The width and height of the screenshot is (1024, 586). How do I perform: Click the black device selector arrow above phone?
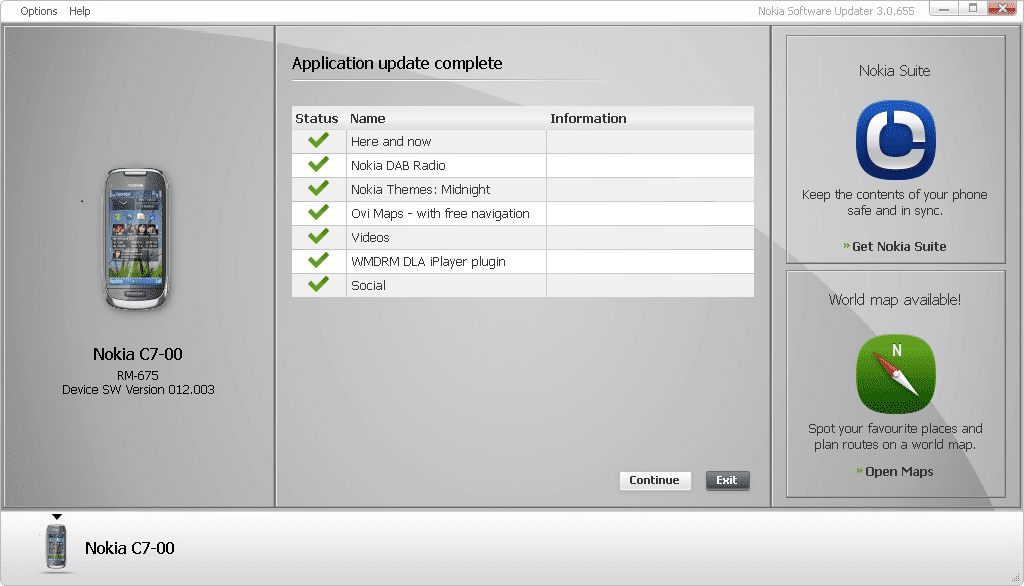click(x=57, y=517)
